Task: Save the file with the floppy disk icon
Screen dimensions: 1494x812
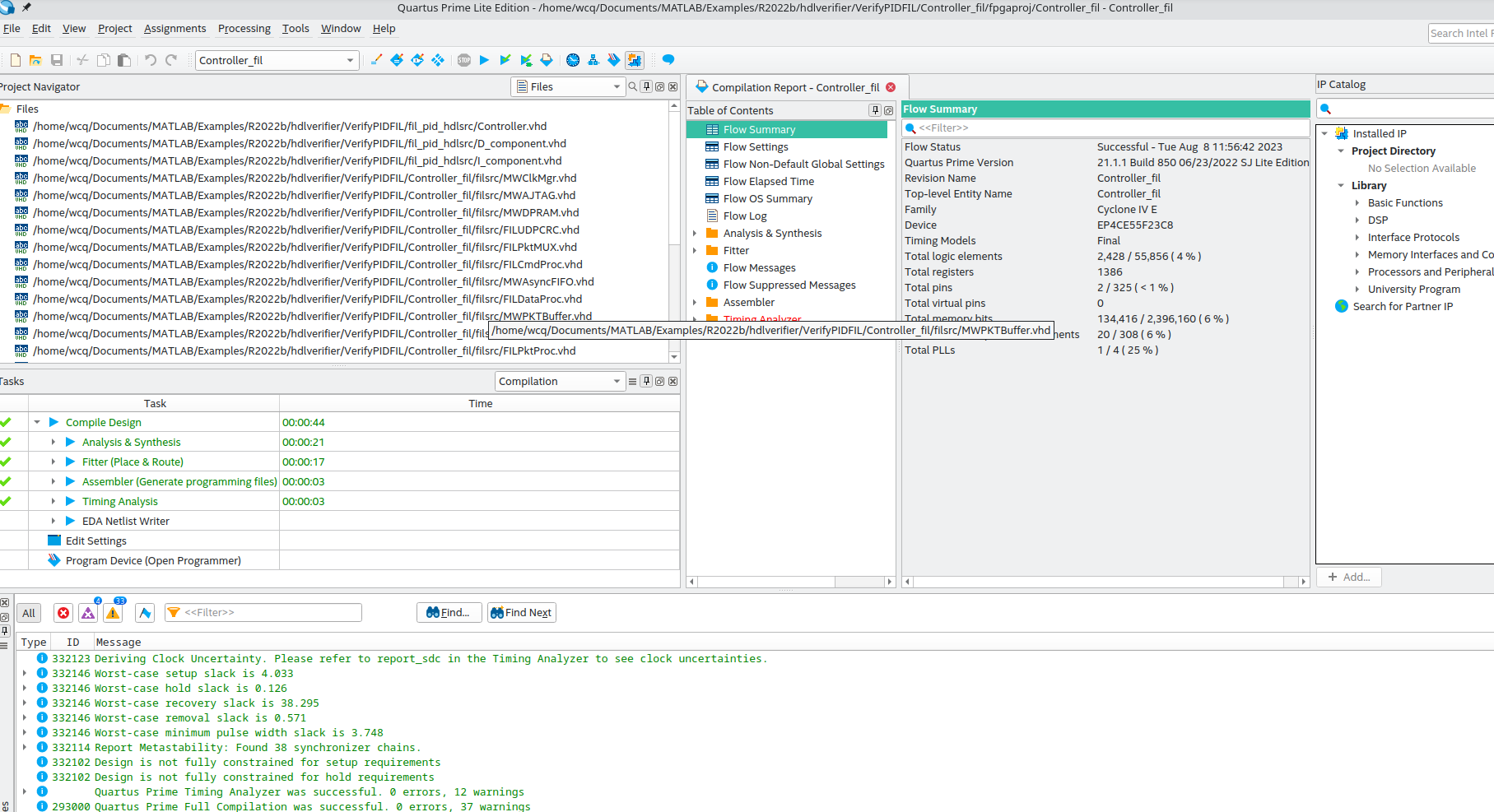Action: (x=57, y=60)
